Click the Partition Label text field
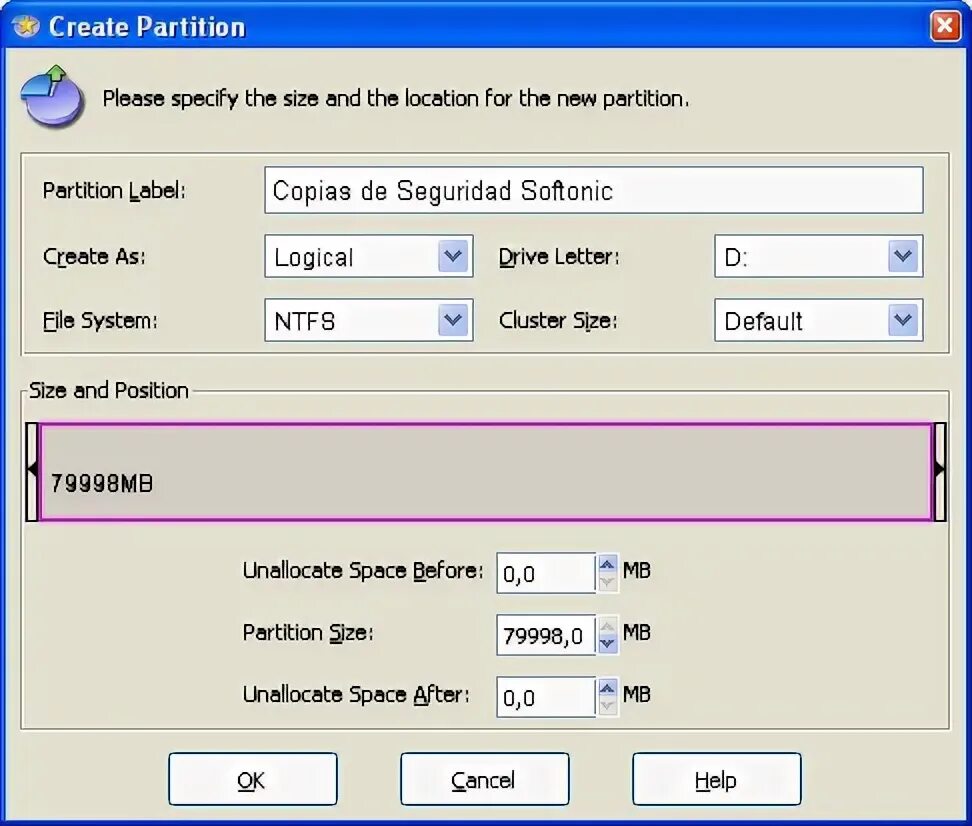Viewport: 972px width, 826px height. coord(593,190)
